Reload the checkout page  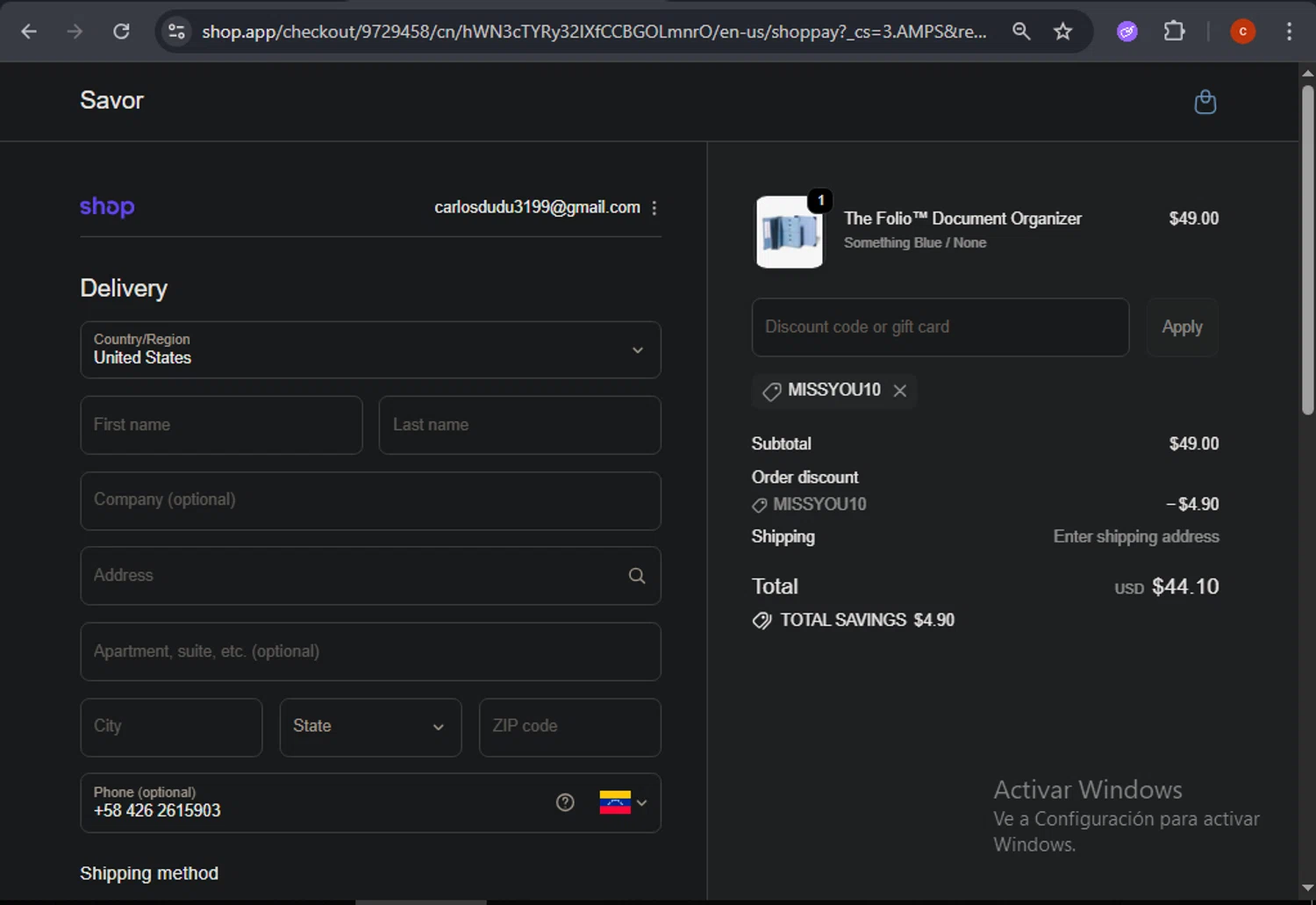pyautogui.click(x=121, y=32)
